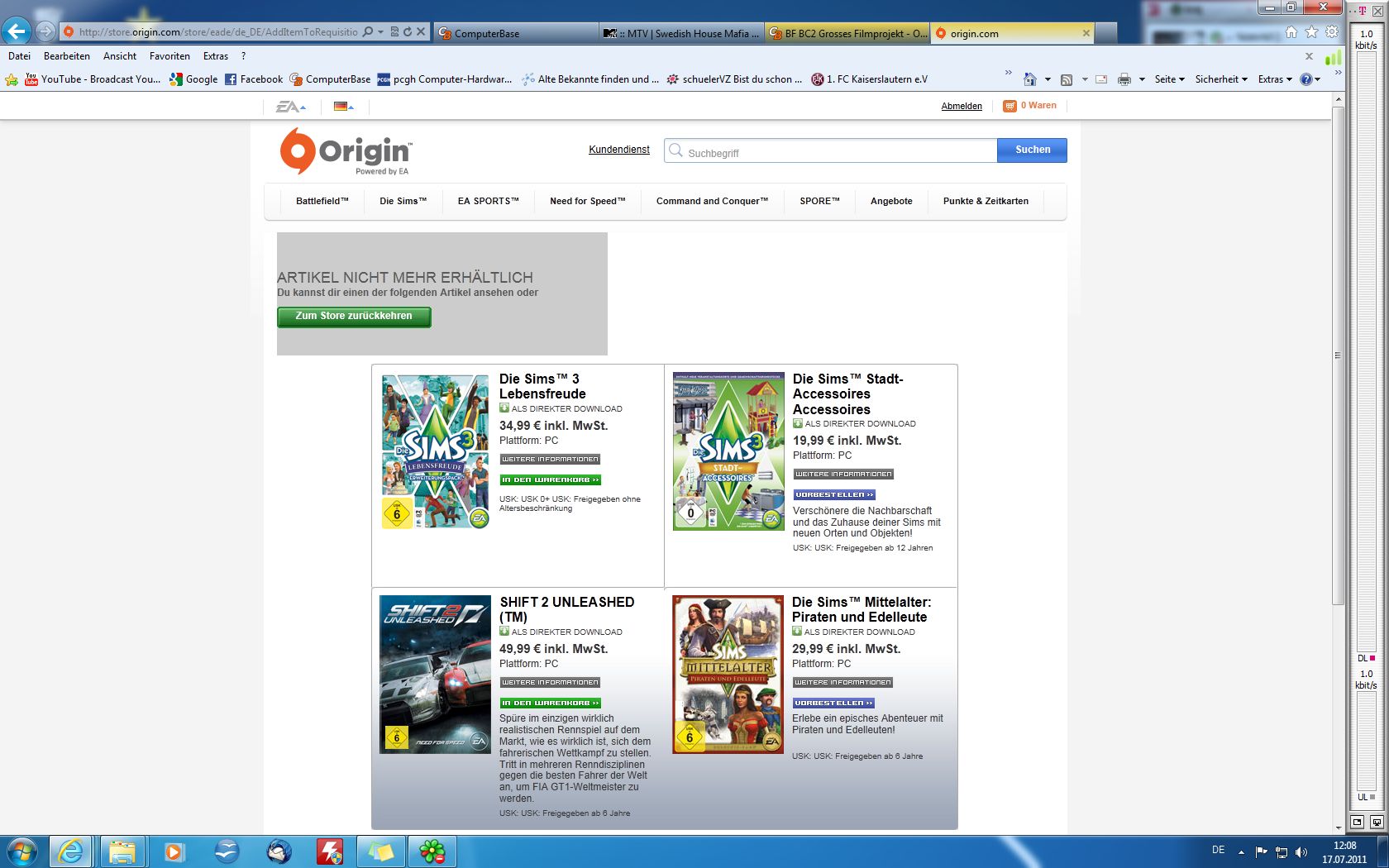Image resolution: width=1389 pixels, height=868 pixels.
Task: Click the refresh icon in address bar
Action: [407, 32]
